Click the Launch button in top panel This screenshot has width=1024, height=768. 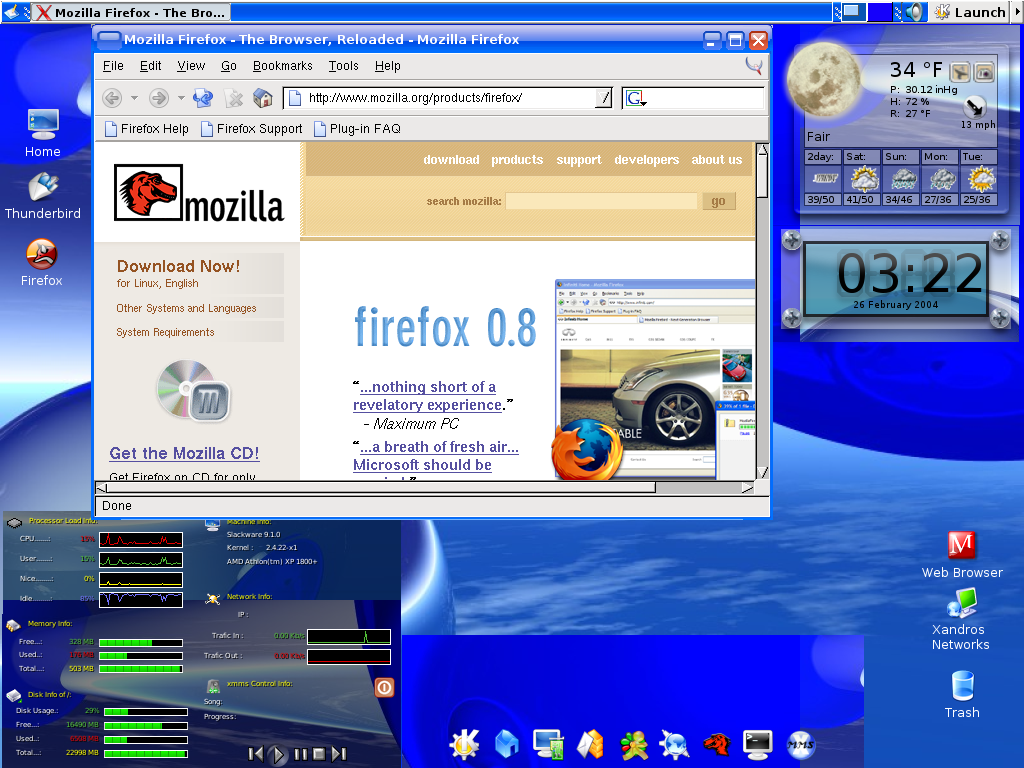click(x=970, y=12)
